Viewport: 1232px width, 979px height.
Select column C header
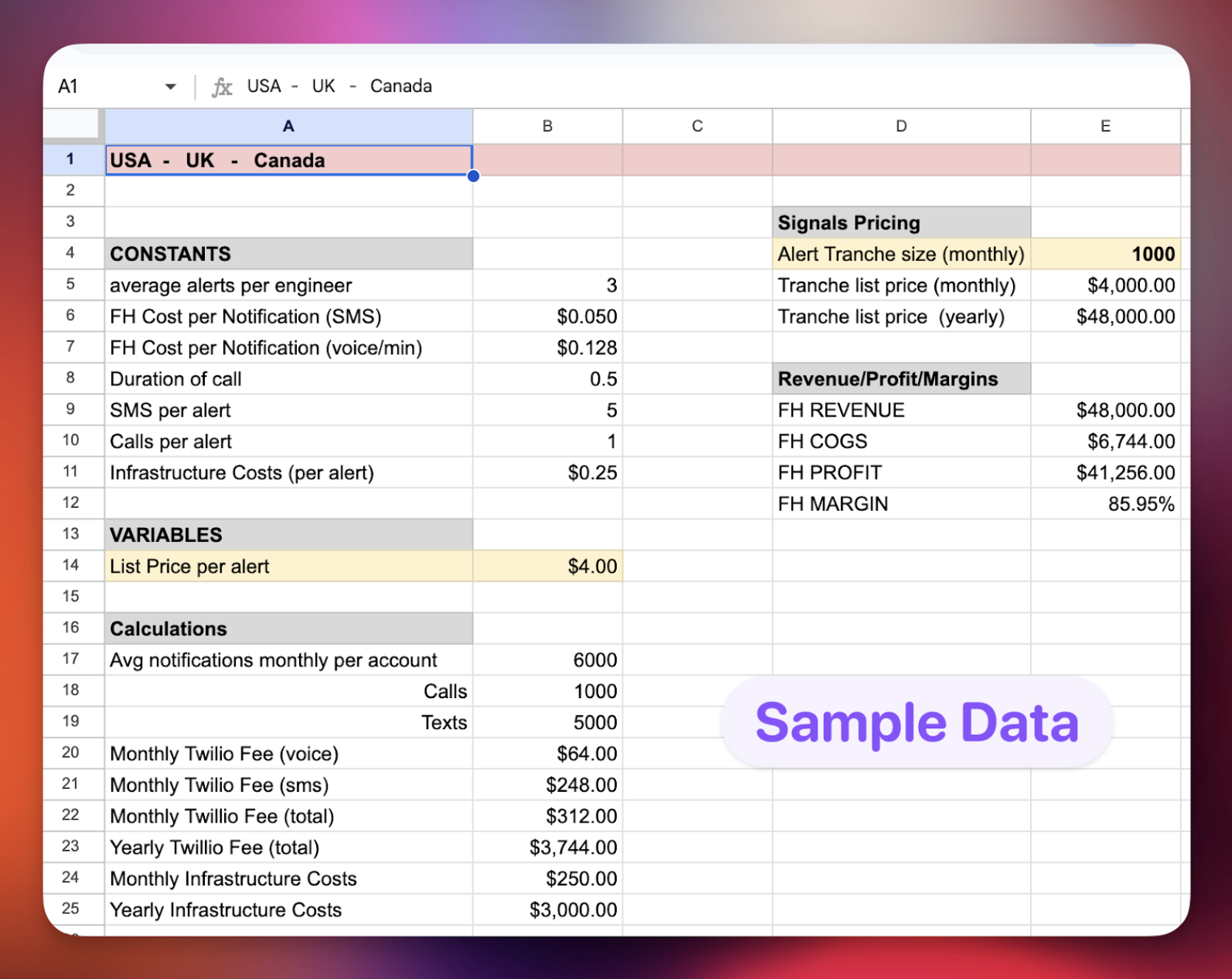698,126
